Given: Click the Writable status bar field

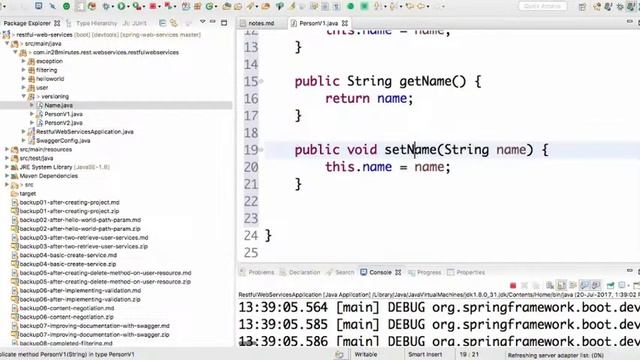Looking at the screenshot, I should click(x=366, y=355).
